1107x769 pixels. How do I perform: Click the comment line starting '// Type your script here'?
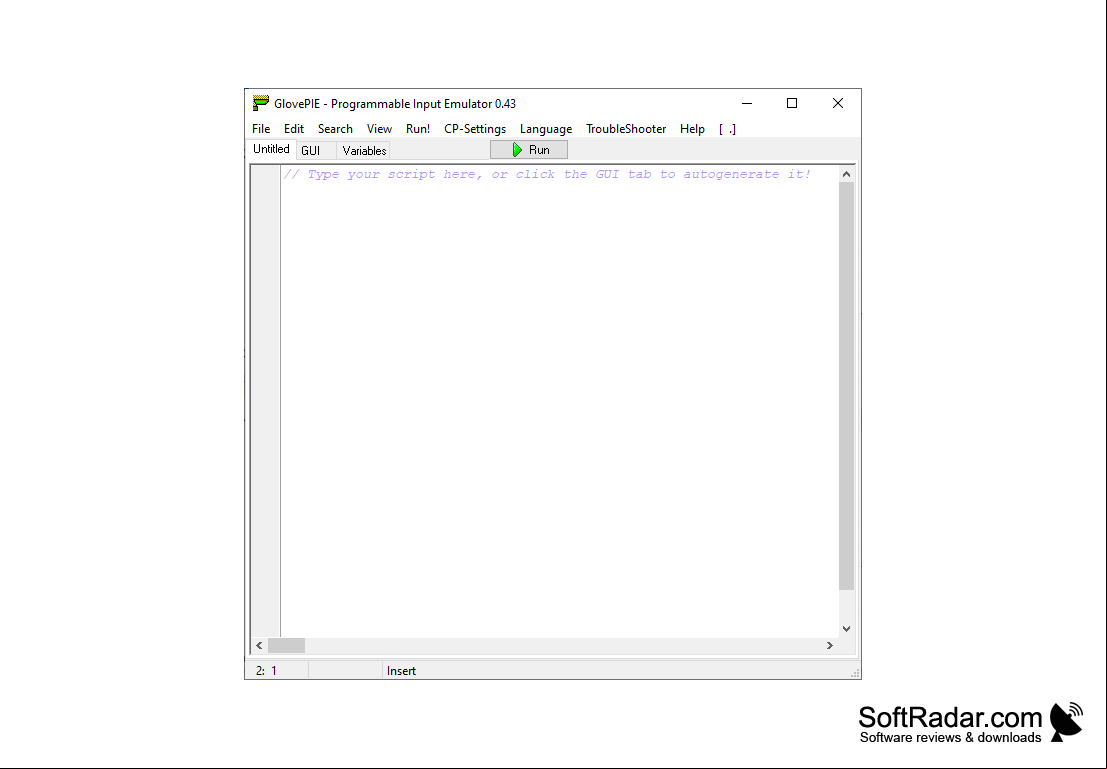pyautogui.click(x=547, y=174)
